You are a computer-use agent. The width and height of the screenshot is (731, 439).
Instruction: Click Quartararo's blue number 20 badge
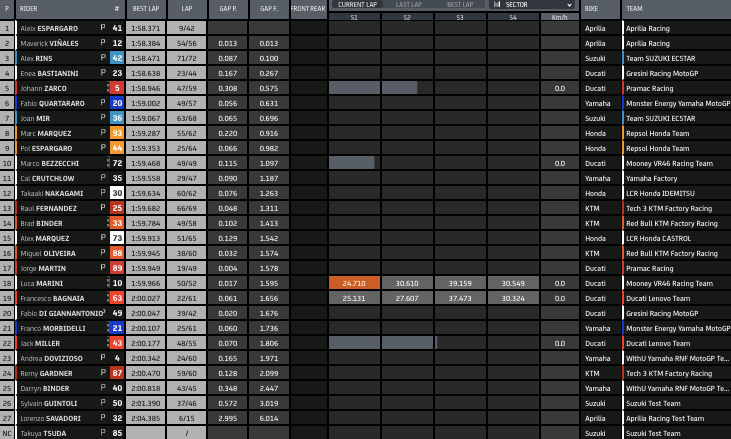117,103
